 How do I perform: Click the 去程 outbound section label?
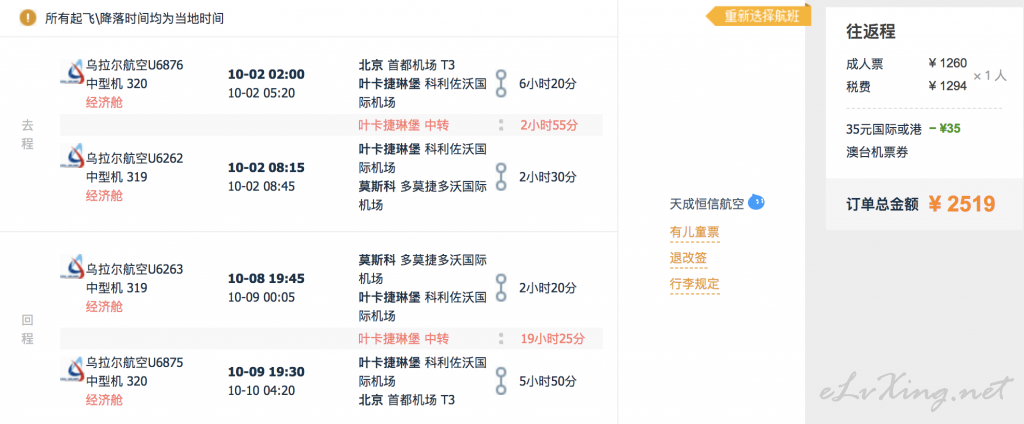tap(28, 135)
